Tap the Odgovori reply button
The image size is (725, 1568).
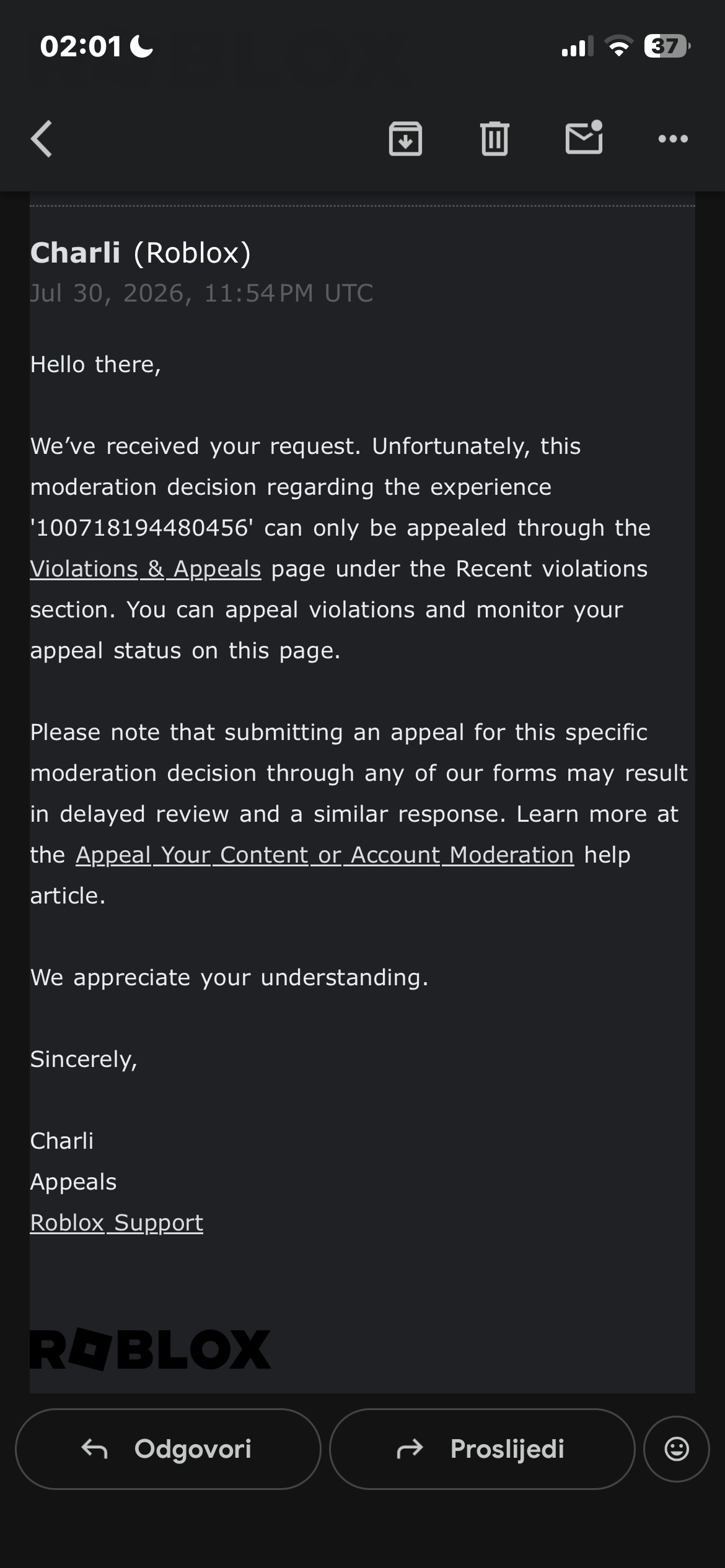[x=168, y=1449]
